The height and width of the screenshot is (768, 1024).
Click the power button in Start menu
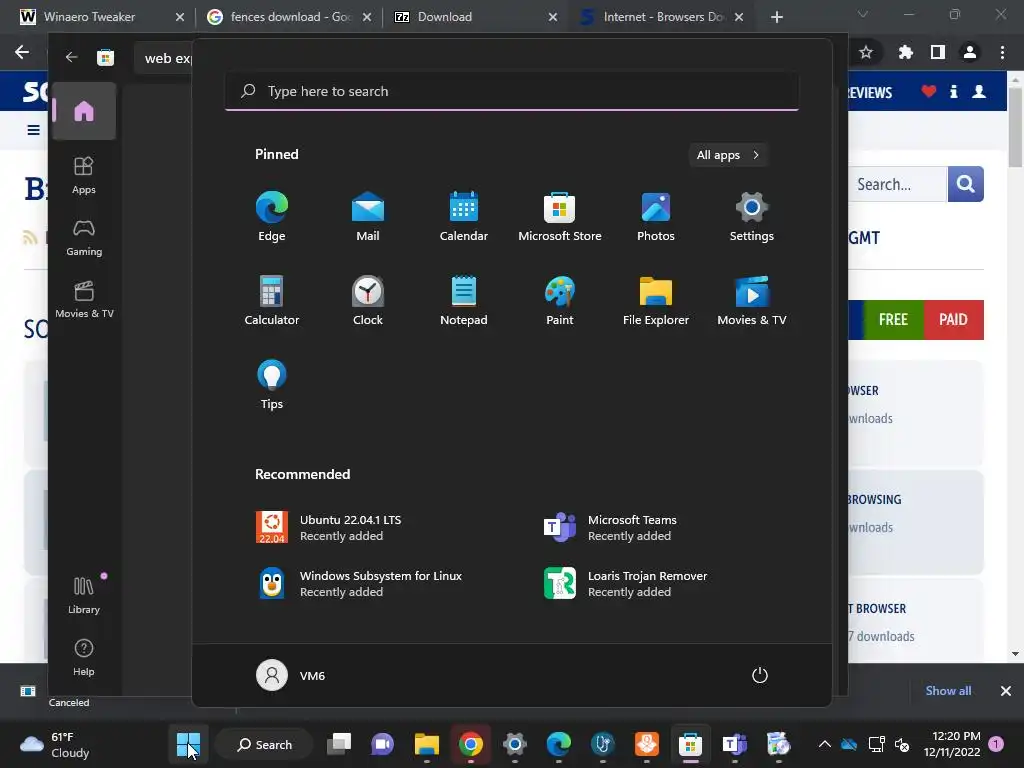(760, 675)
